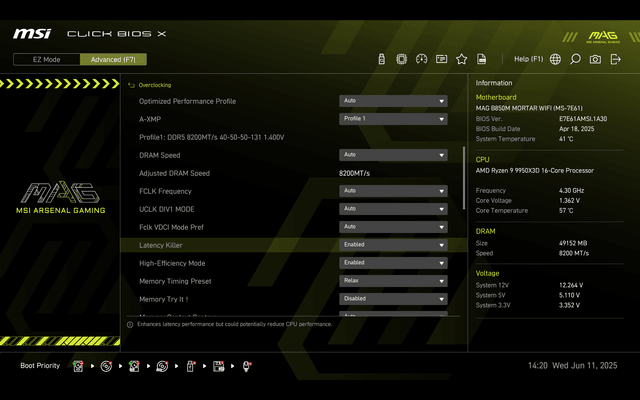The image size is (640, 400).
Task: Click the exit door-arrow icon
Action: pyautogui.click(x=615, y=60)
